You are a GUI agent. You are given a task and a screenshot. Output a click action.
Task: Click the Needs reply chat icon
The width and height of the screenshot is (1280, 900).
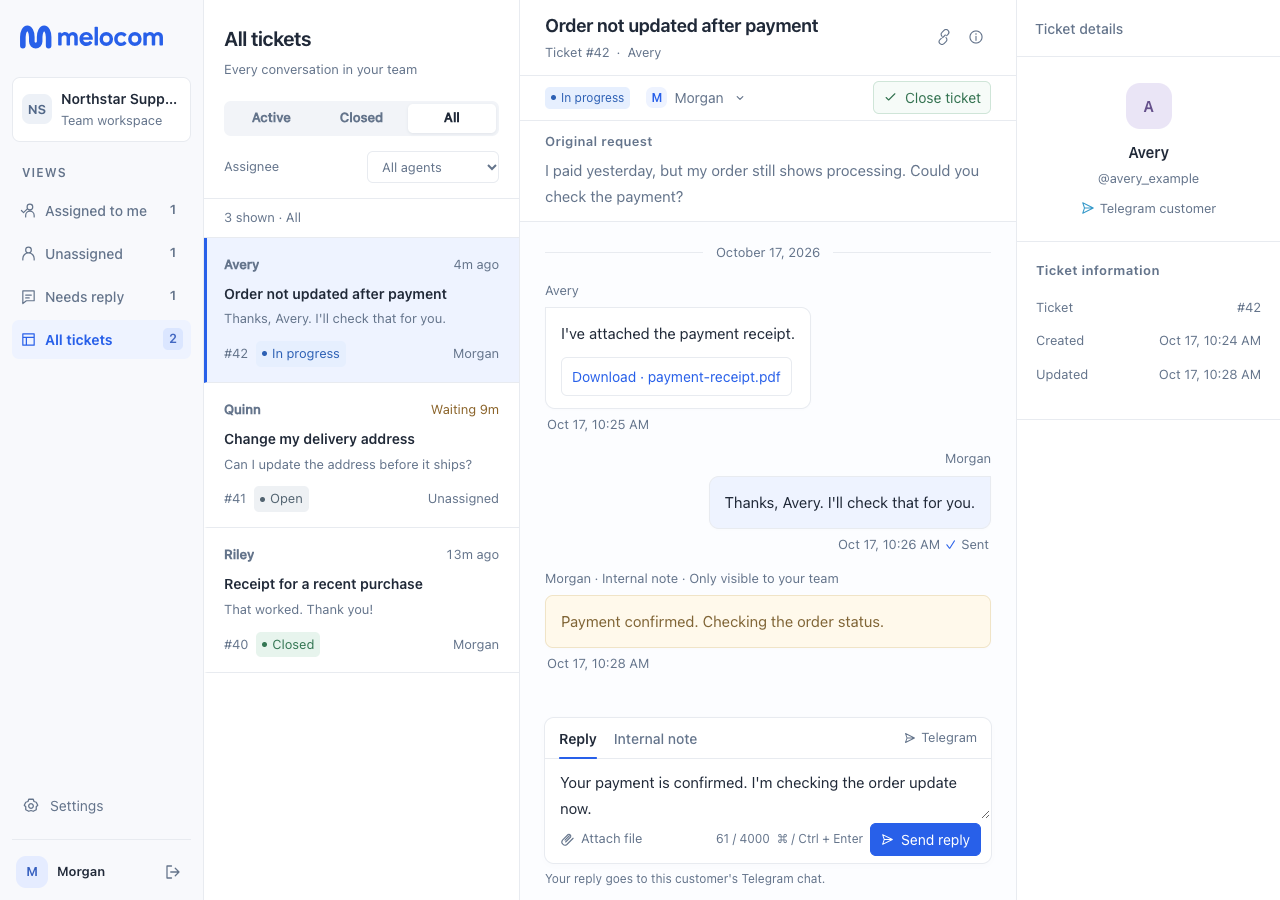[29, 297]
